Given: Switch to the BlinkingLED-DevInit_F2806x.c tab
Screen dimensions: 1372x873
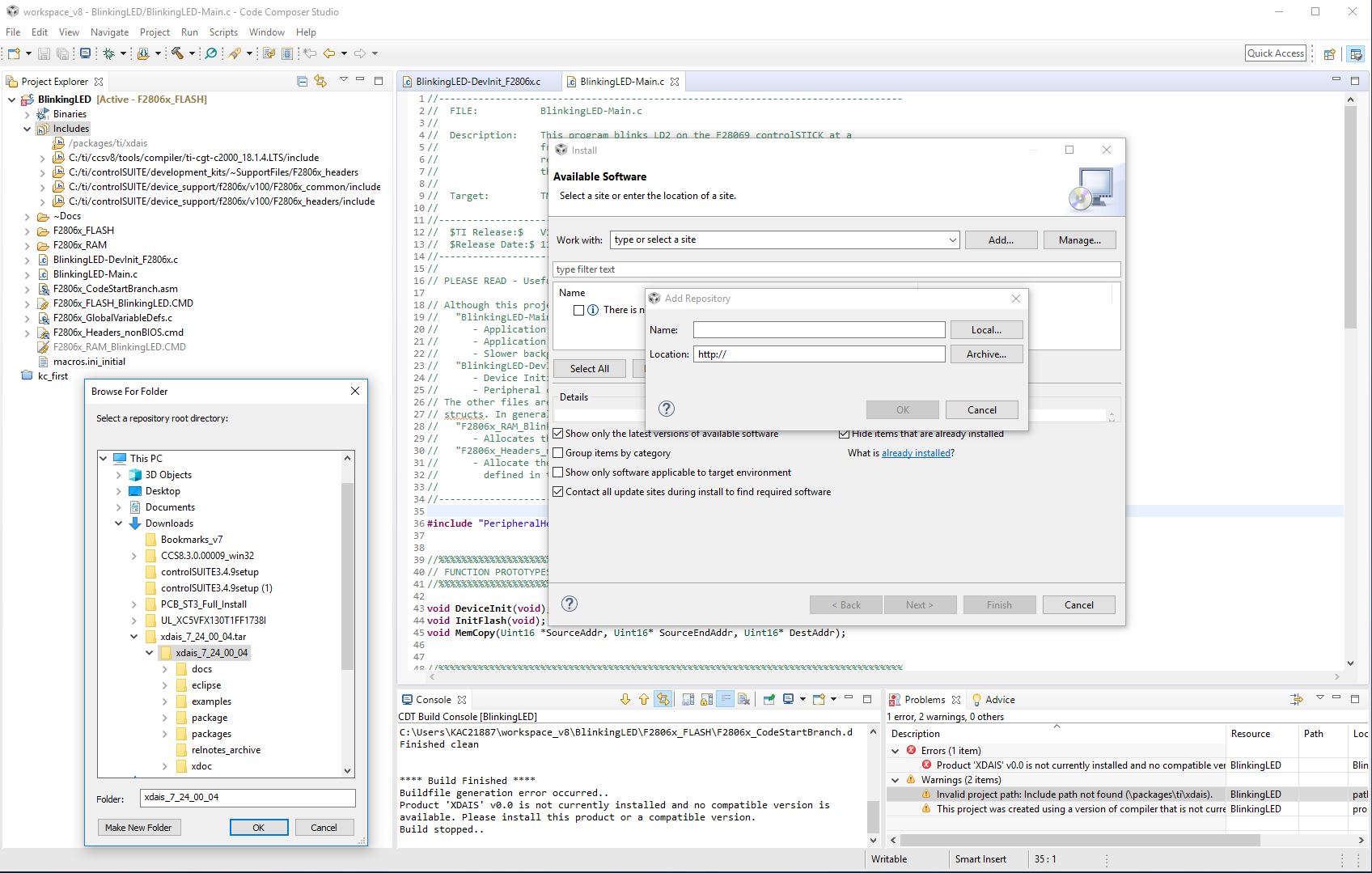Looking at the screenshot, I should (477, 82).
